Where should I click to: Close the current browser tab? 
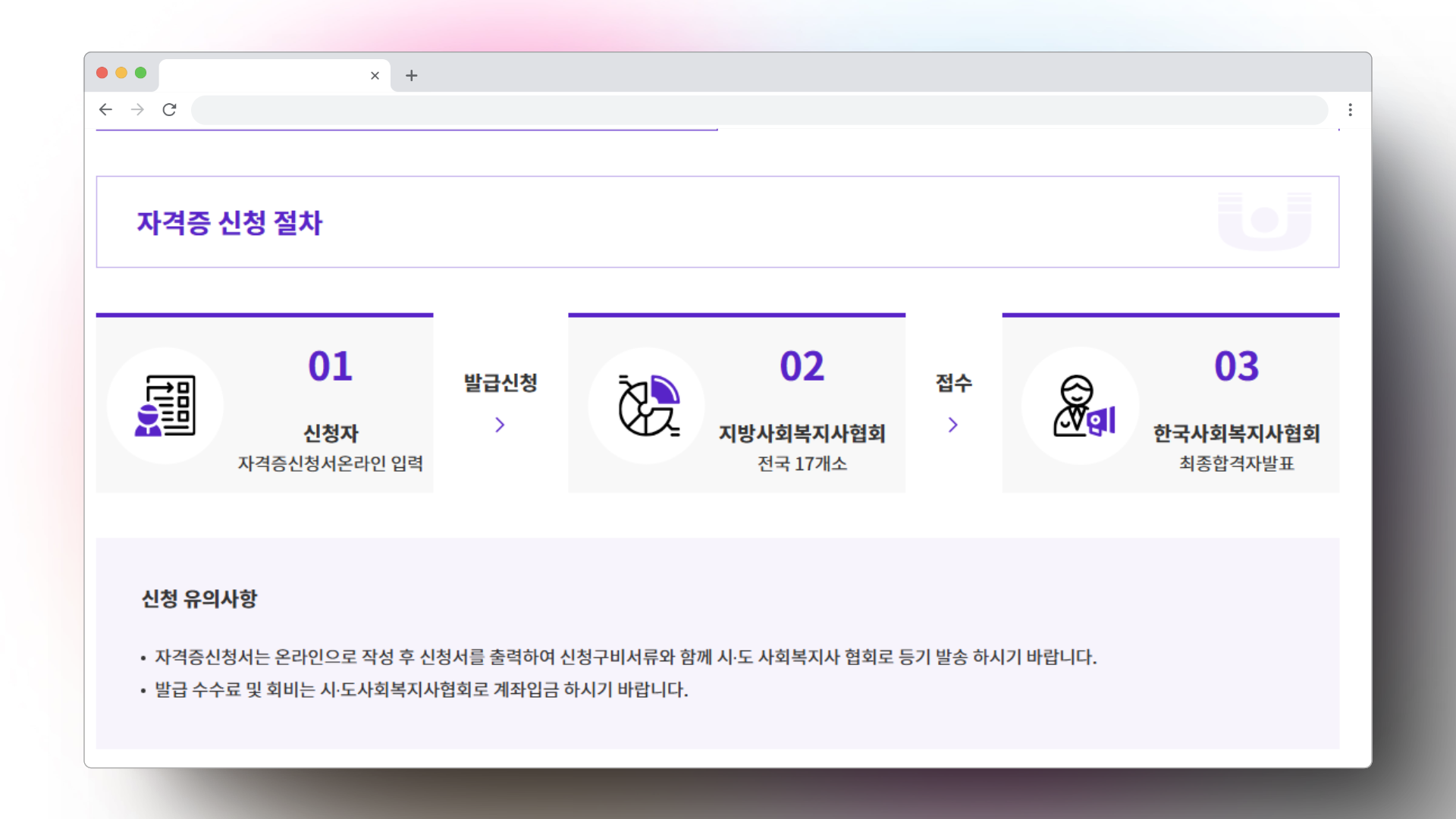(375, 75)
